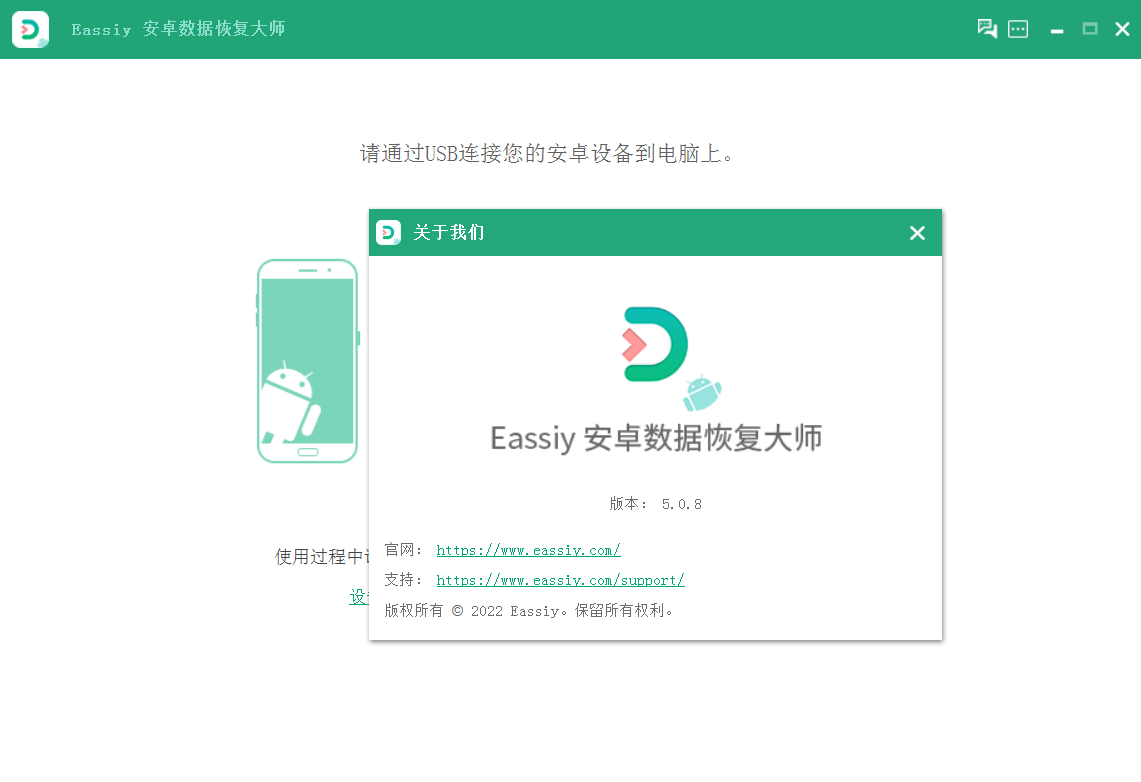The width and height of the screenshot is (1141, 782).
Task: Click the 请通过USB连接您的安卓设备到电脑上 instruction
Action: tap(546, 153)
